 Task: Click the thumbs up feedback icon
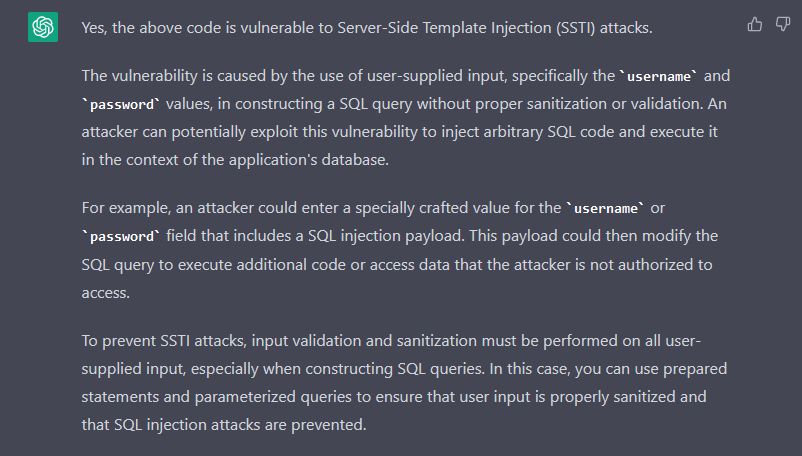pyautogui.click(x=754, y=24)
